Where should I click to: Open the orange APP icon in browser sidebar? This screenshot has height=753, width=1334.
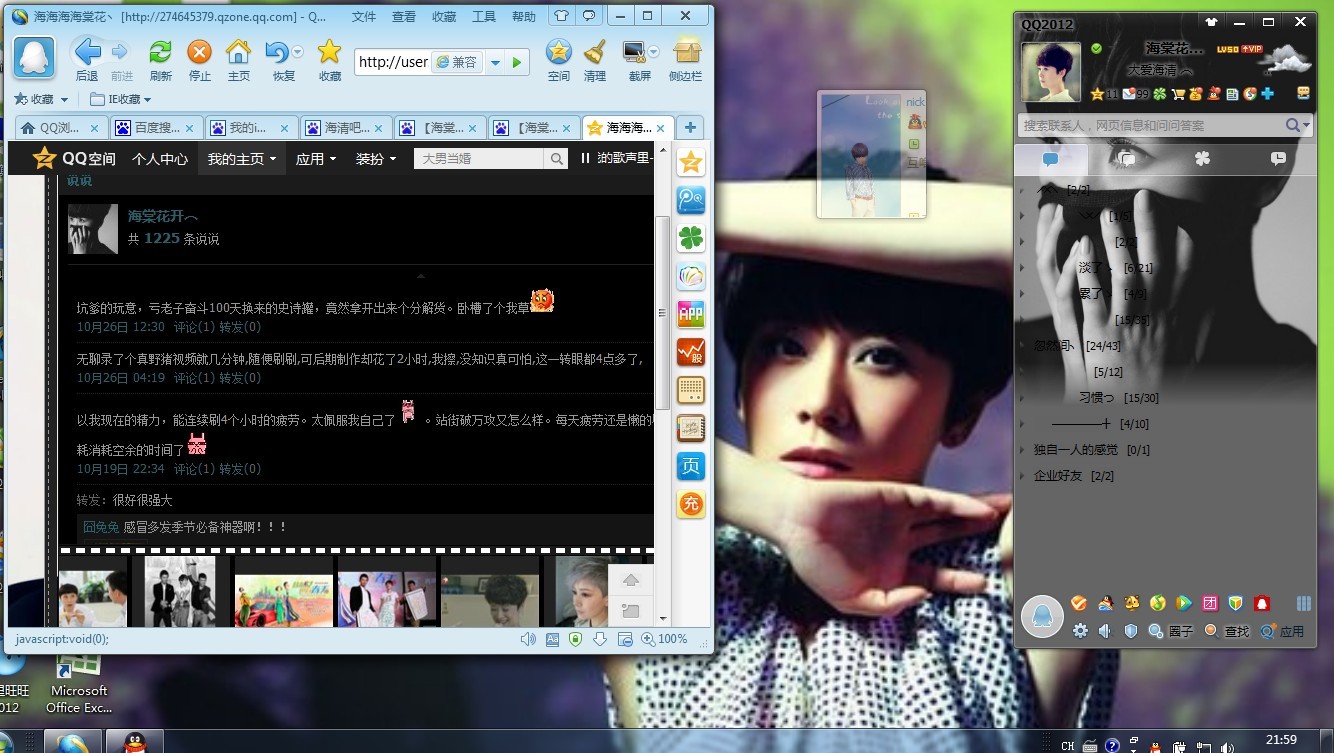[x=691, y=314]
